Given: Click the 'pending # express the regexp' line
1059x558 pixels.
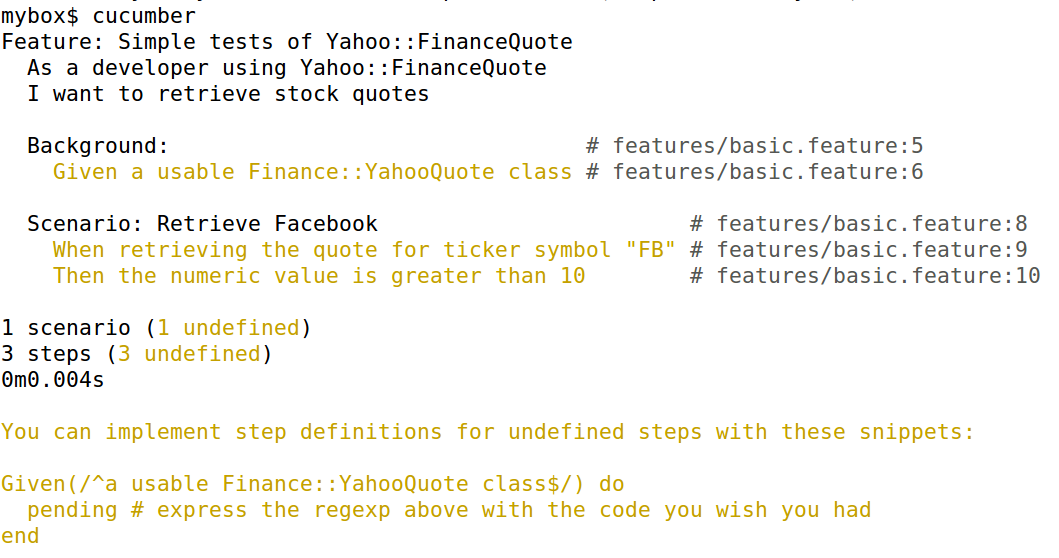Looking at the screenshot, I should tap(449, 510).
